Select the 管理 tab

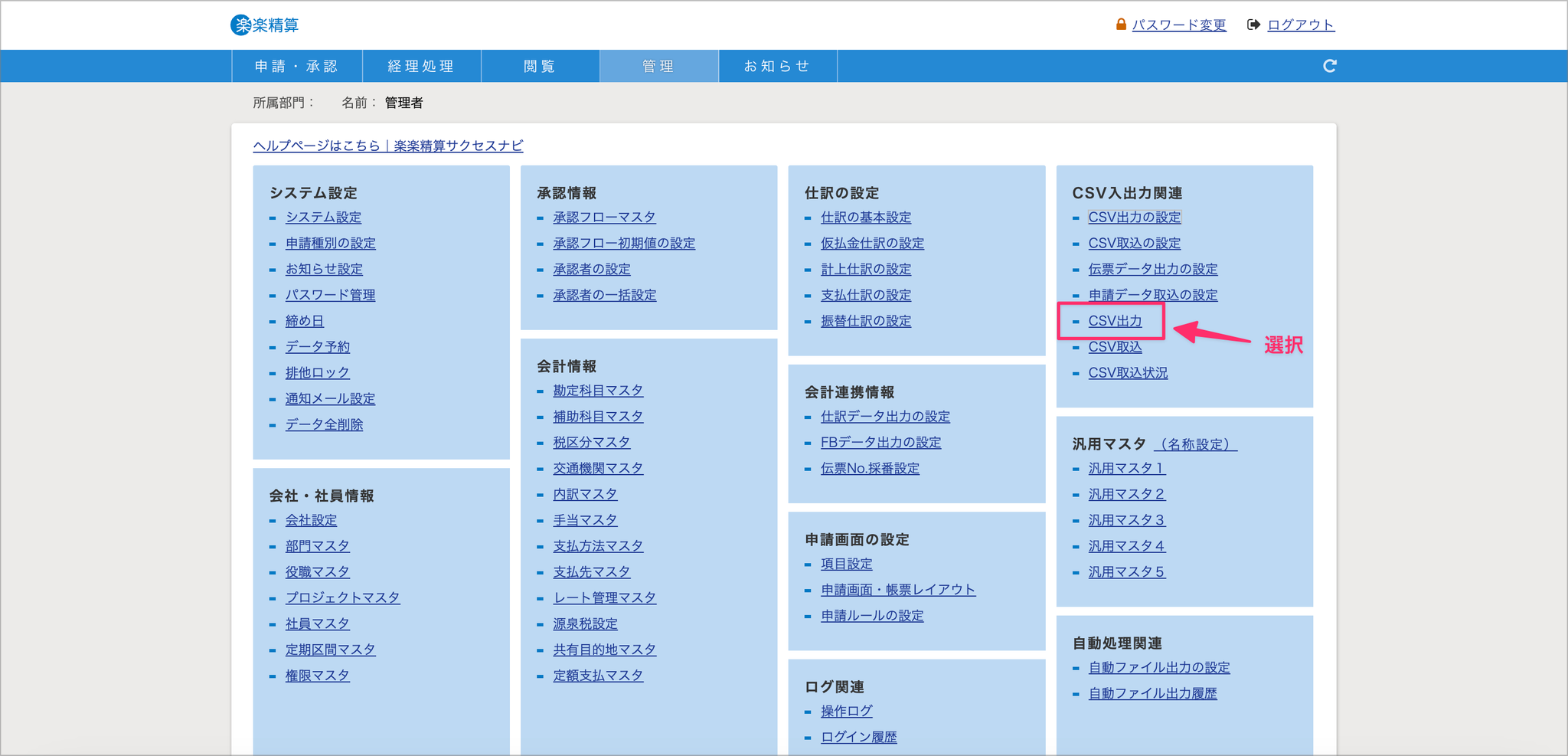[659, 66]
